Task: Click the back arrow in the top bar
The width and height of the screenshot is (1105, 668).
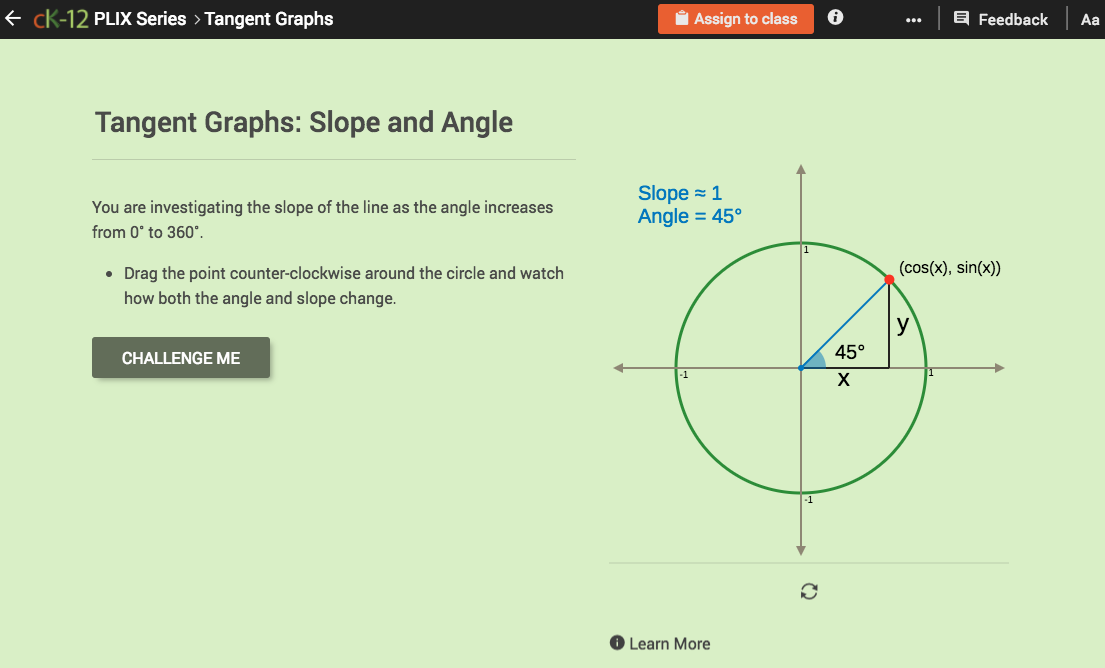Action: point(14,18)
